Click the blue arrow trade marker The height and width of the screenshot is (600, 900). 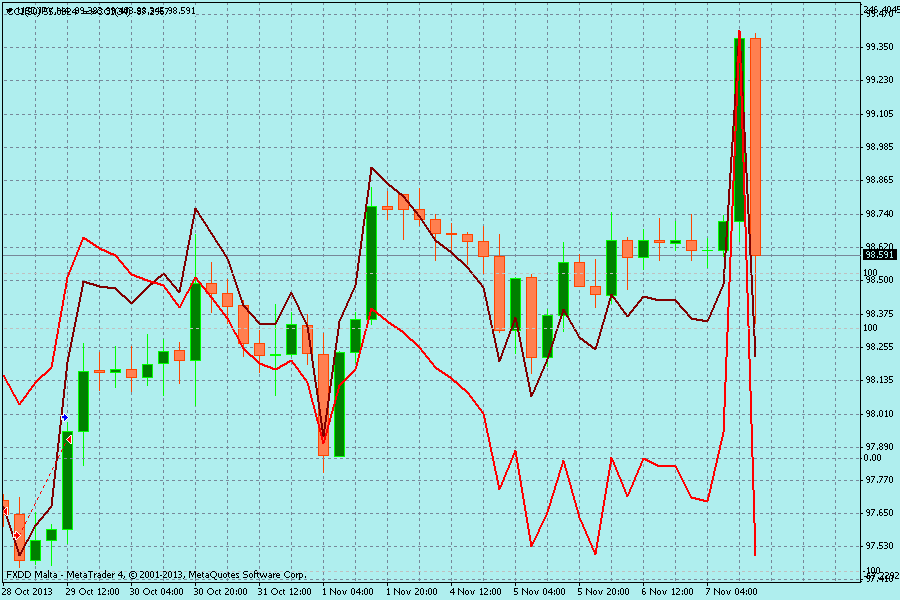pos(65,417)
